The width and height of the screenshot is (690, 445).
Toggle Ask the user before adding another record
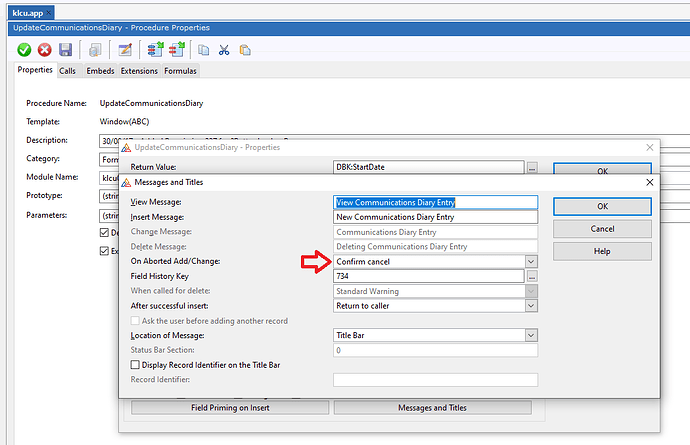click(136, 320)
